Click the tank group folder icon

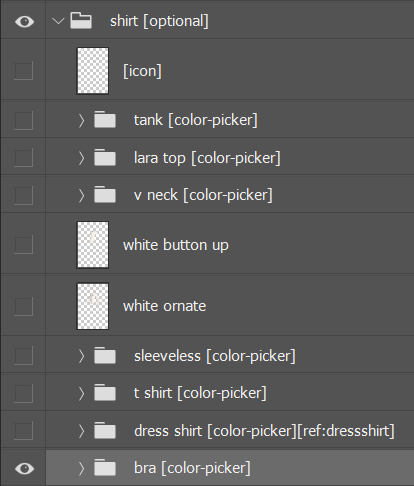click(105, 120)
